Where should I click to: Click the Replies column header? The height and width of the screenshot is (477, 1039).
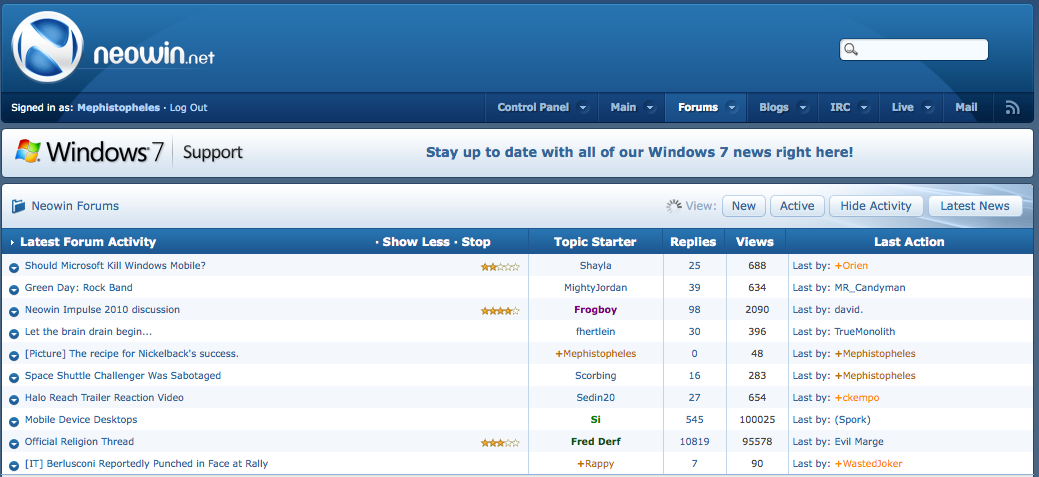[693, 242]
